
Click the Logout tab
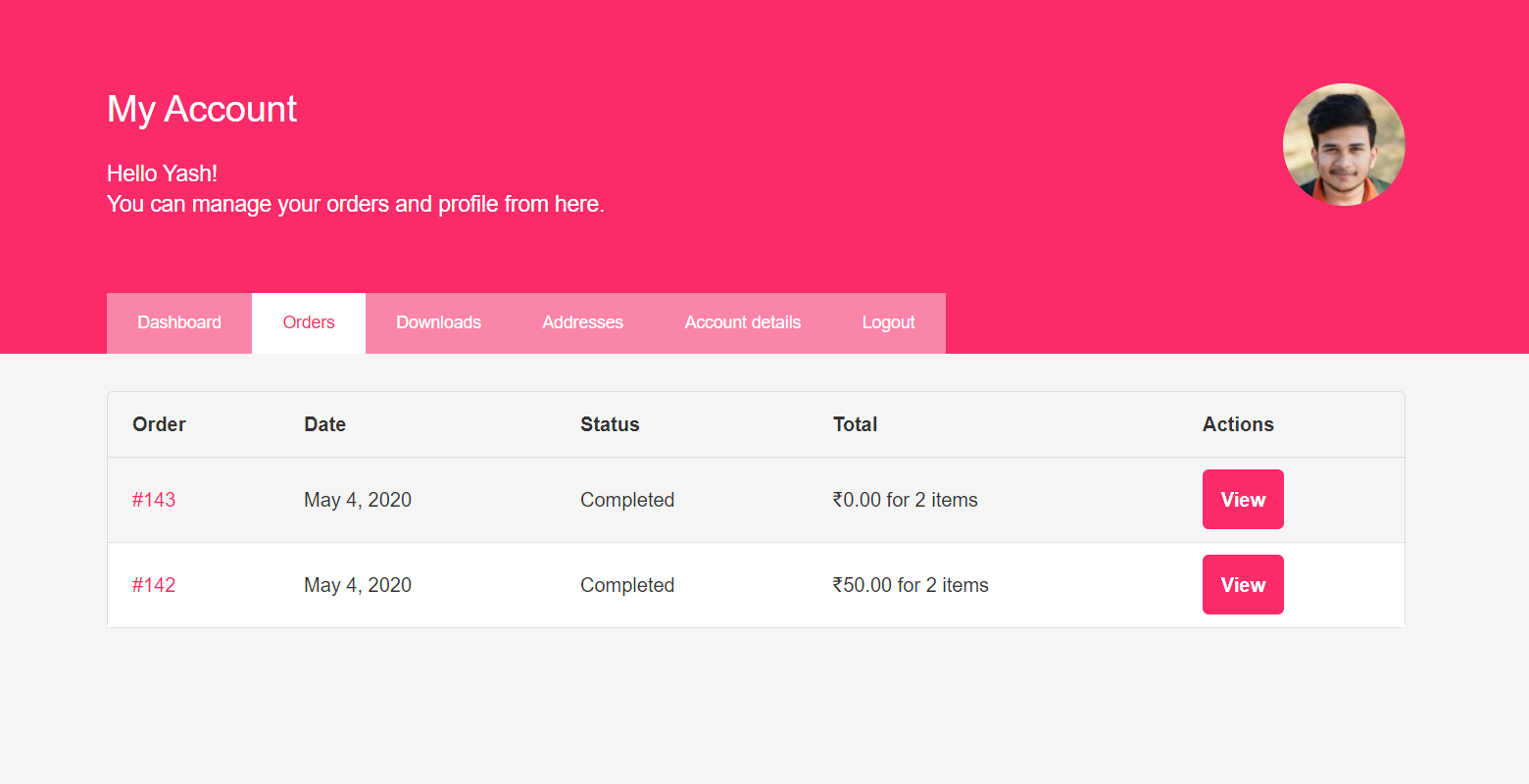[888, 322]
